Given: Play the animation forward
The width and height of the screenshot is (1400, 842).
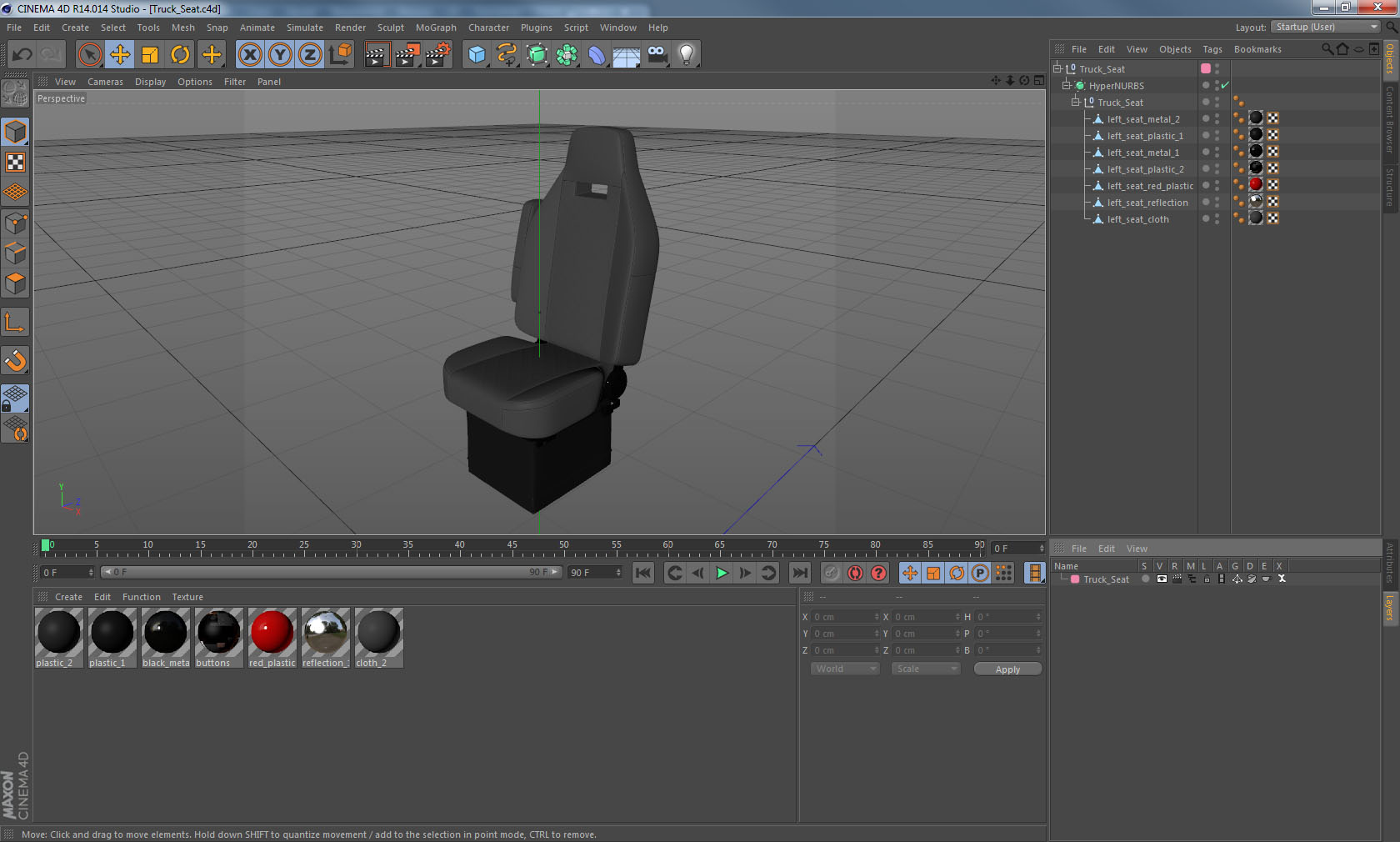Looking at the screenshot, I should click(x=722, y=573).
